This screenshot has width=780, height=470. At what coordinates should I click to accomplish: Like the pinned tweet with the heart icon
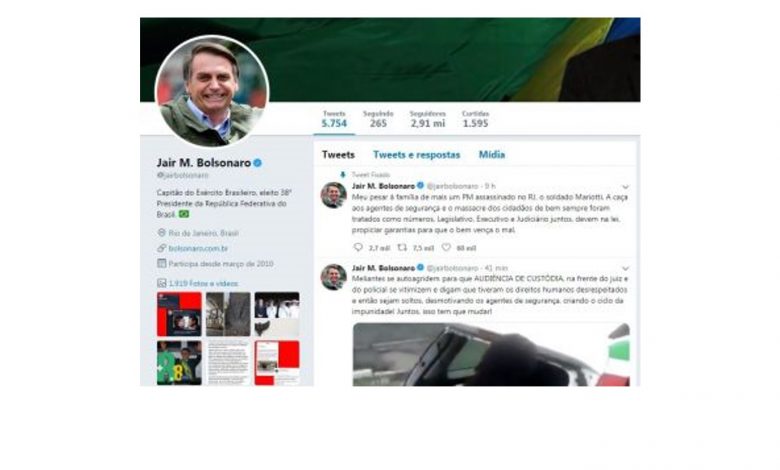[446, 247]
